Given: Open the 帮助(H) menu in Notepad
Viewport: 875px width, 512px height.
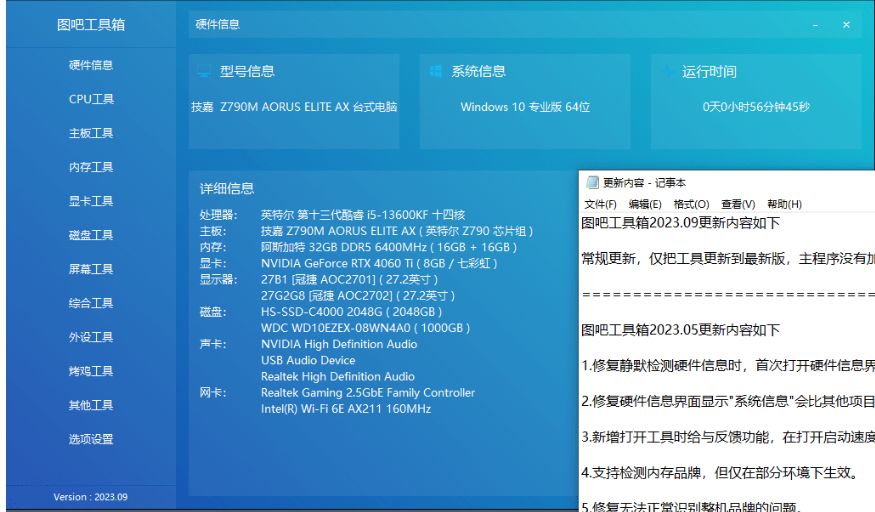Looking at the screenshot, I should point(785,204).
